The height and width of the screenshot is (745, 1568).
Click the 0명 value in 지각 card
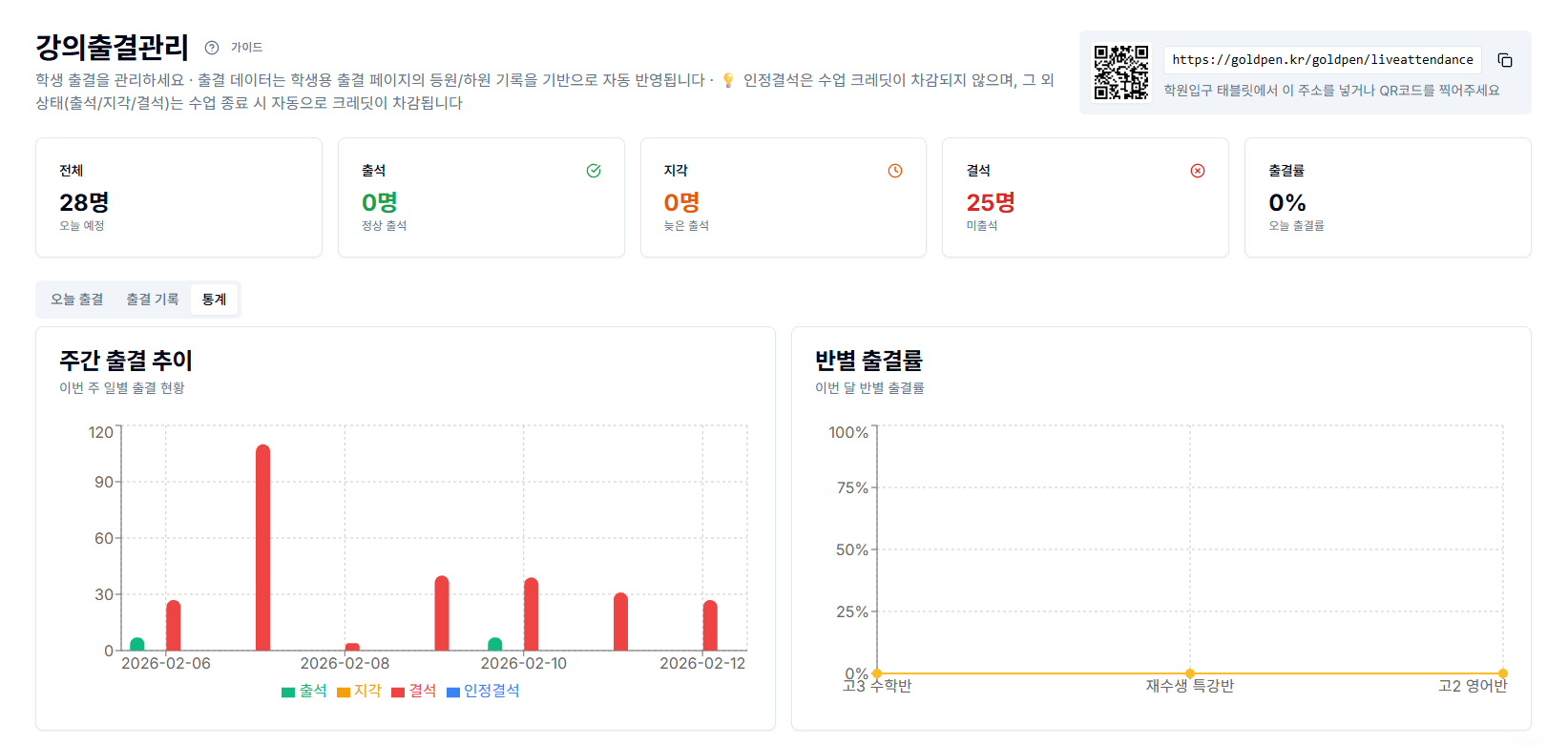(681, 202)
